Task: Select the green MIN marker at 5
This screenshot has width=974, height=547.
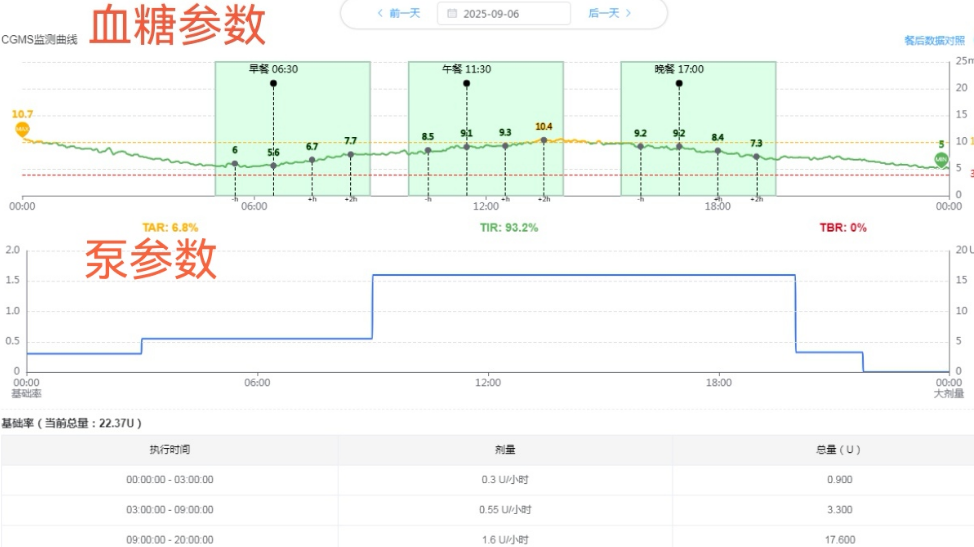Action: (x=940, y=159)
